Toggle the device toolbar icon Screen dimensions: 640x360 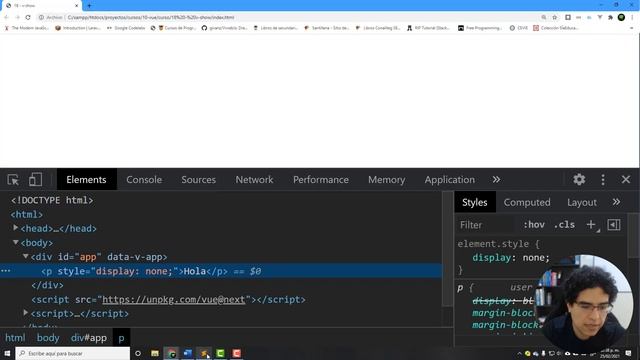tap(35, 180)
